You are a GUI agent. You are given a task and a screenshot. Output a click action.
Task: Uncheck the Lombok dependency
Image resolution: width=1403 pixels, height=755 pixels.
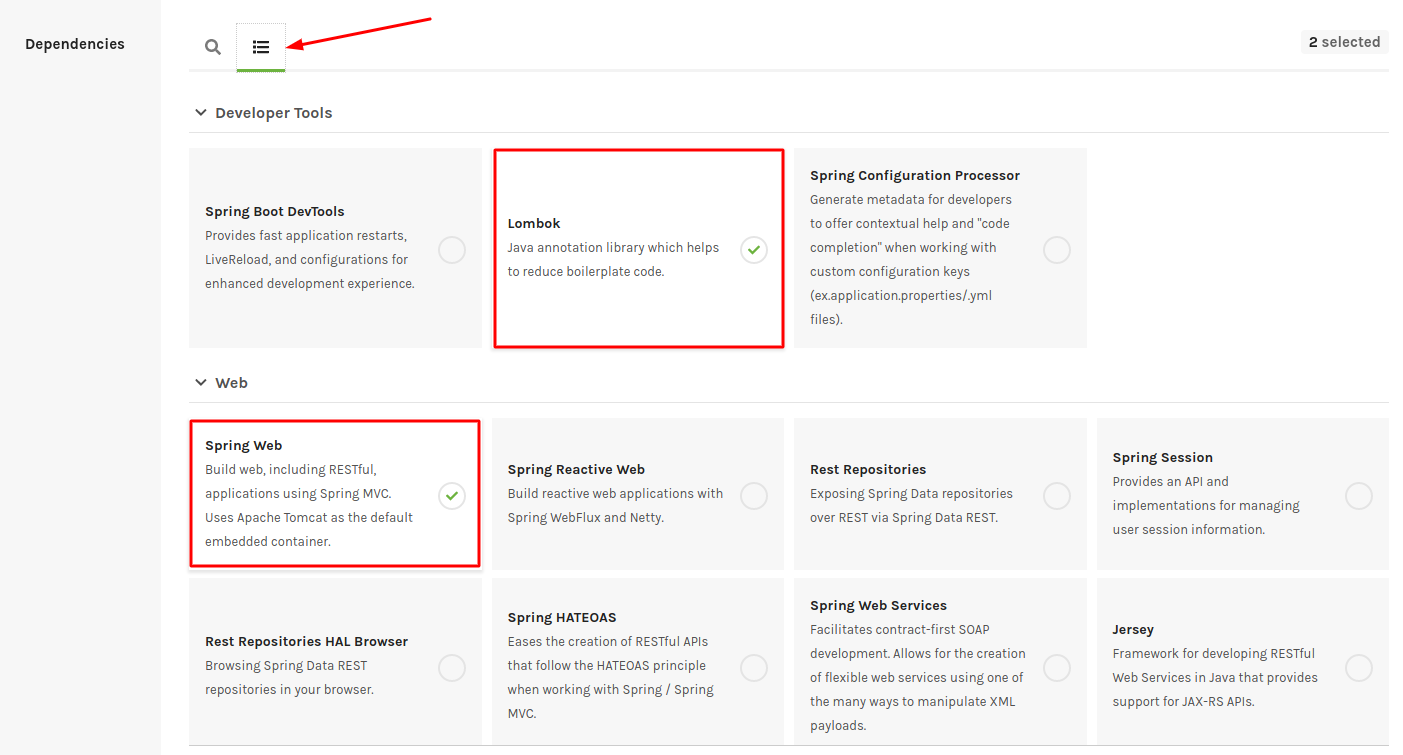pyautogui.click(x=754, y=250)
